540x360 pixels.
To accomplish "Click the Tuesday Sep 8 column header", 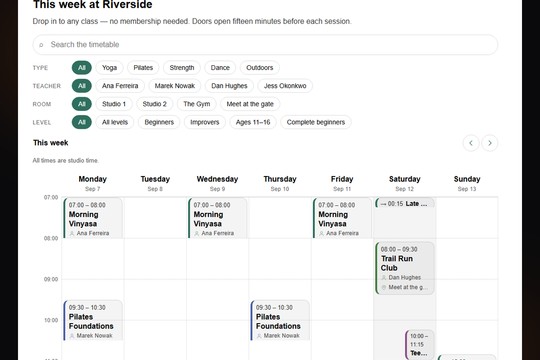I will (x=155, y=183).
